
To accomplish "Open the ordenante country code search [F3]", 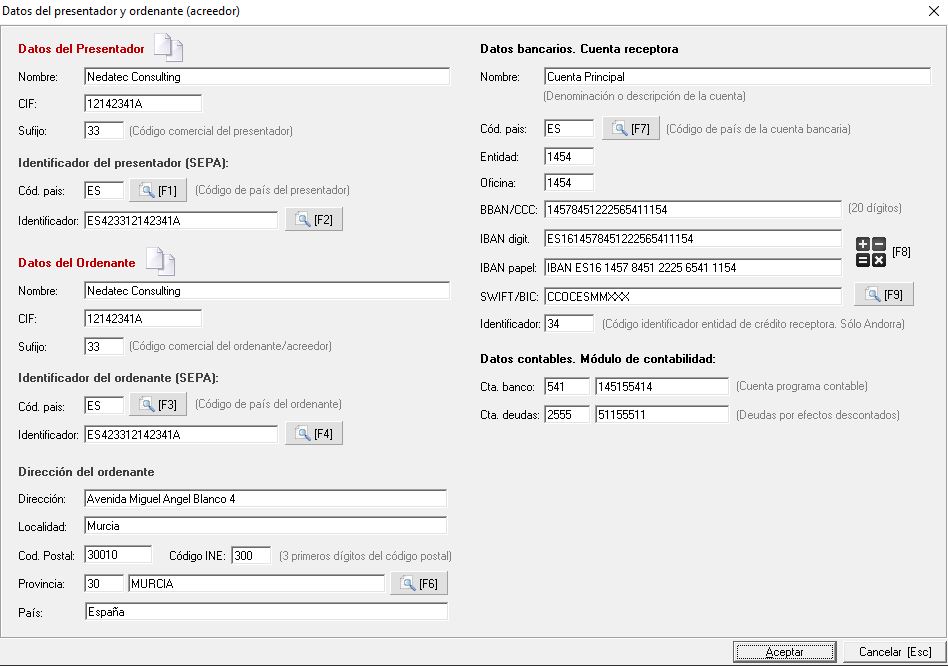I will click(x=158, y=404).
